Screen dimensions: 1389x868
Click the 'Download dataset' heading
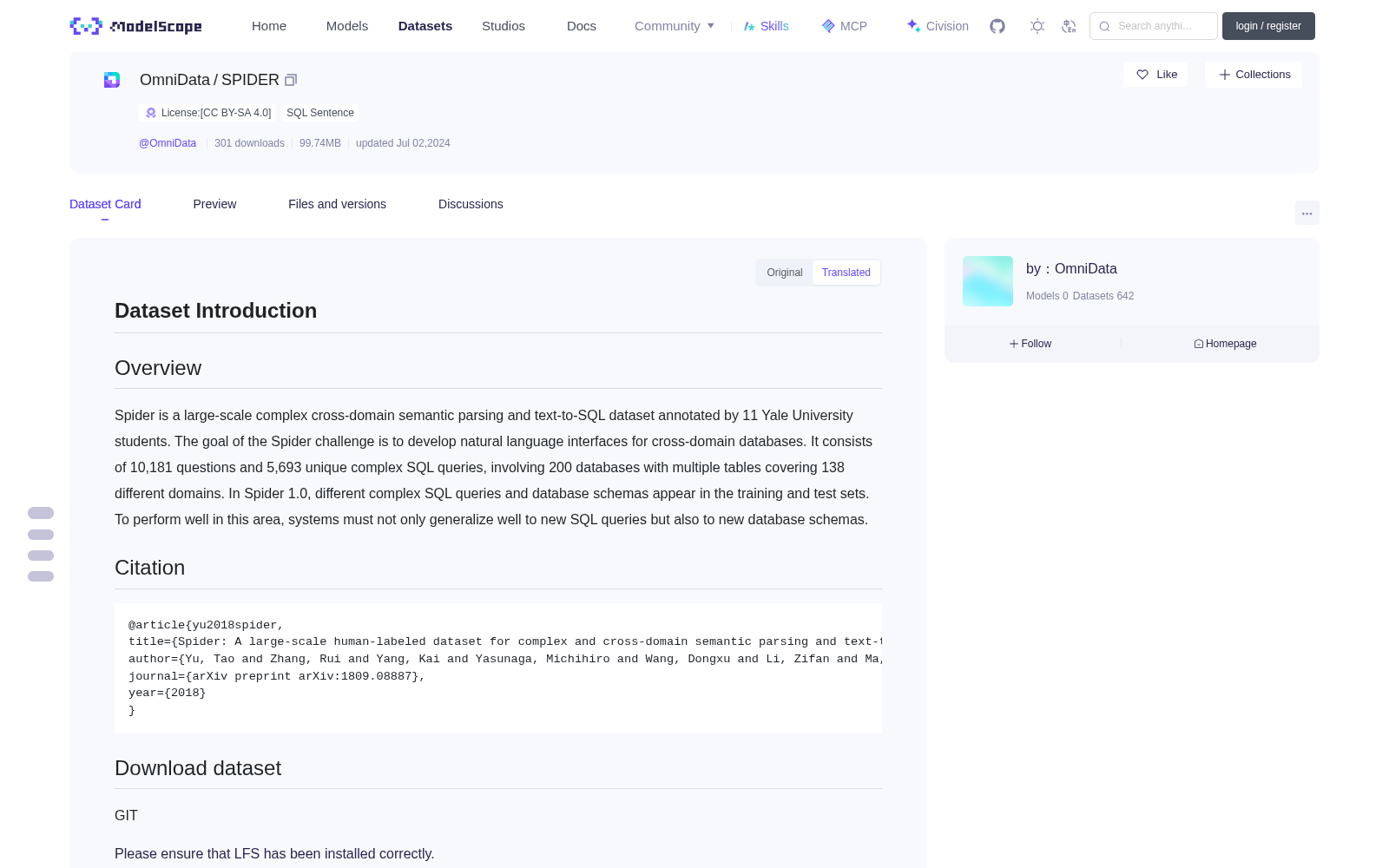click(198, 768)
